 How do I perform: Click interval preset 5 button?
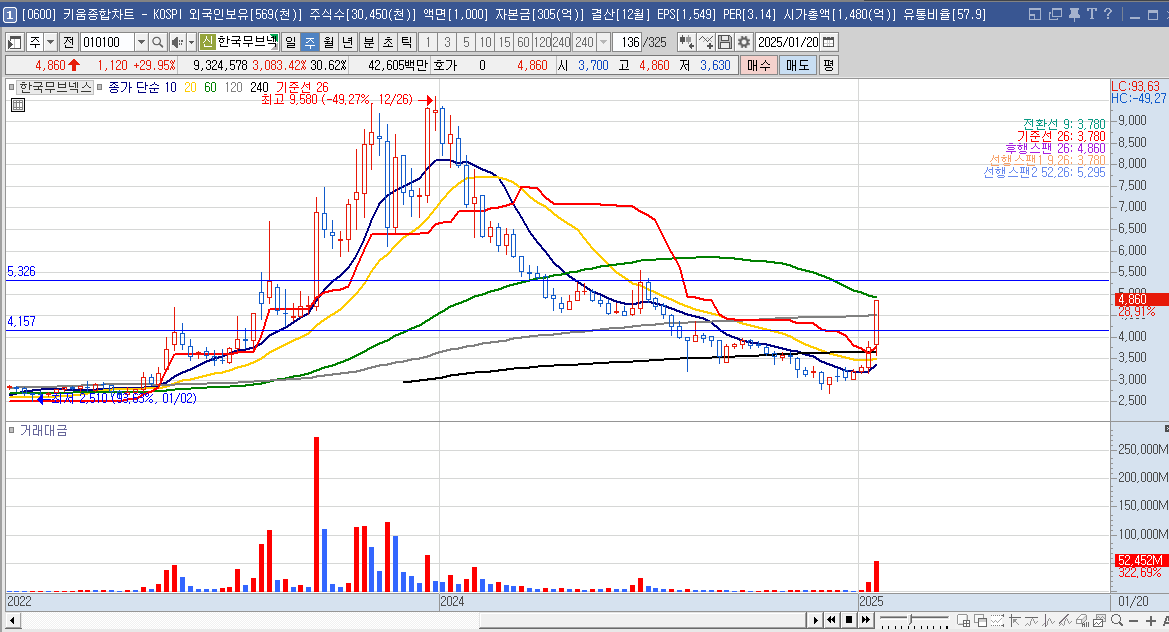[x=467, y=42]
